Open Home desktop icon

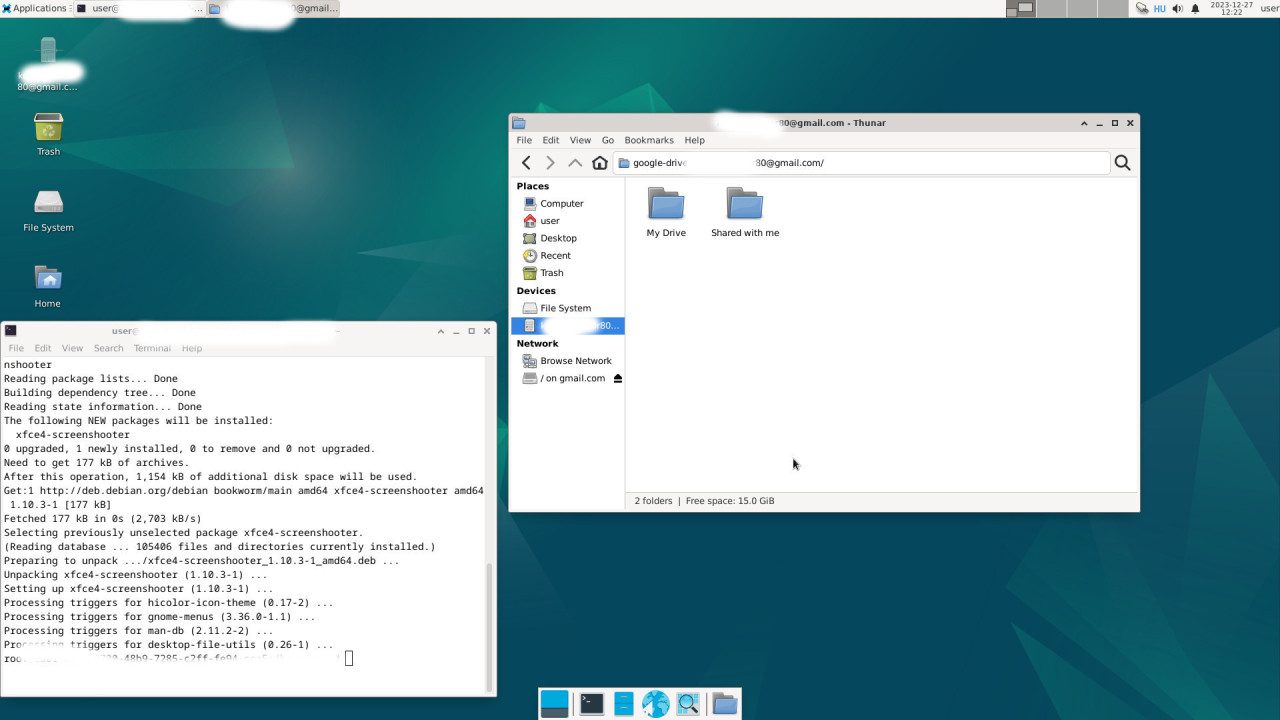point(48,286)
